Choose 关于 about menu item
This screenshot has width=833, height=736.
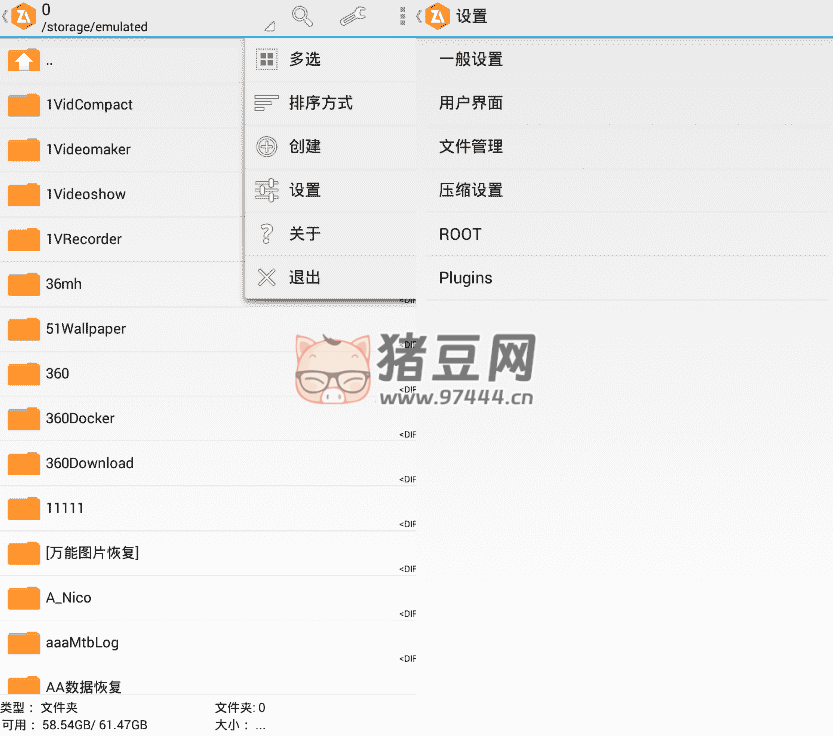[x=330, y=234]
